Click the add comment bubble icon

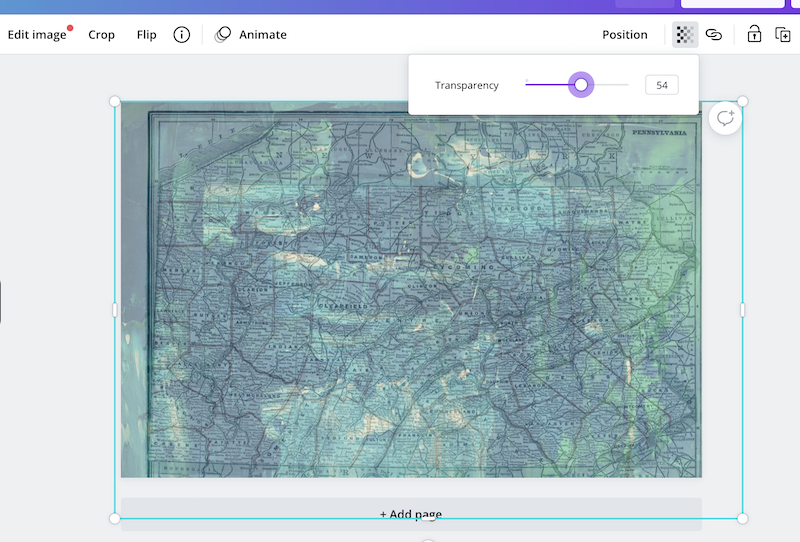point(725,118)
